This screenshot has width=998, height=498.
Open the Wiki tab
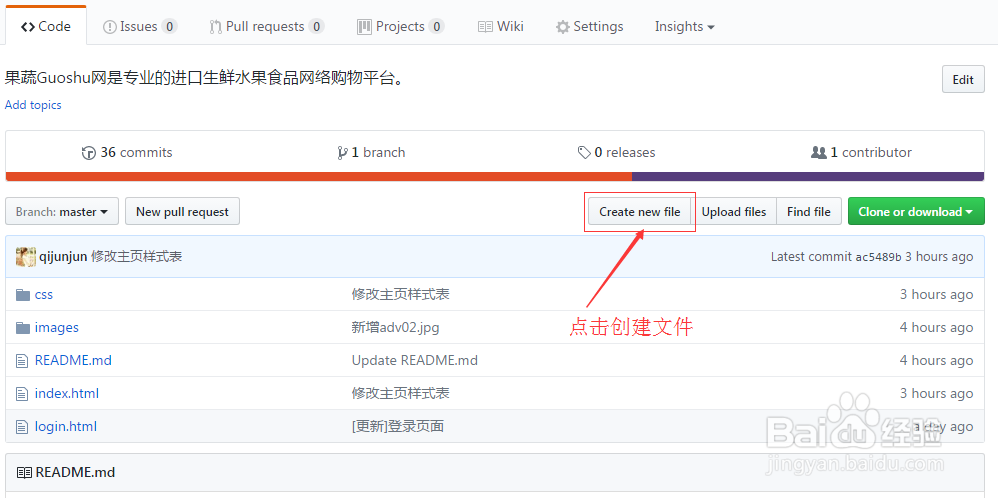pyautogui.click(x=501, y=26)
